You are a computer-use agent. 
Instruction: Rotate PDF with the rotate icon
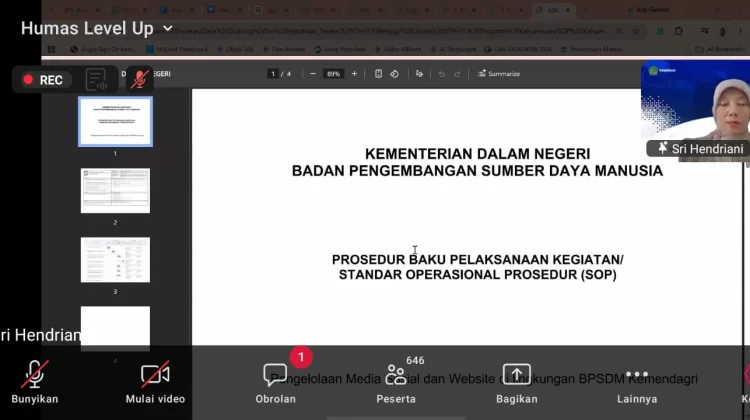394,74
